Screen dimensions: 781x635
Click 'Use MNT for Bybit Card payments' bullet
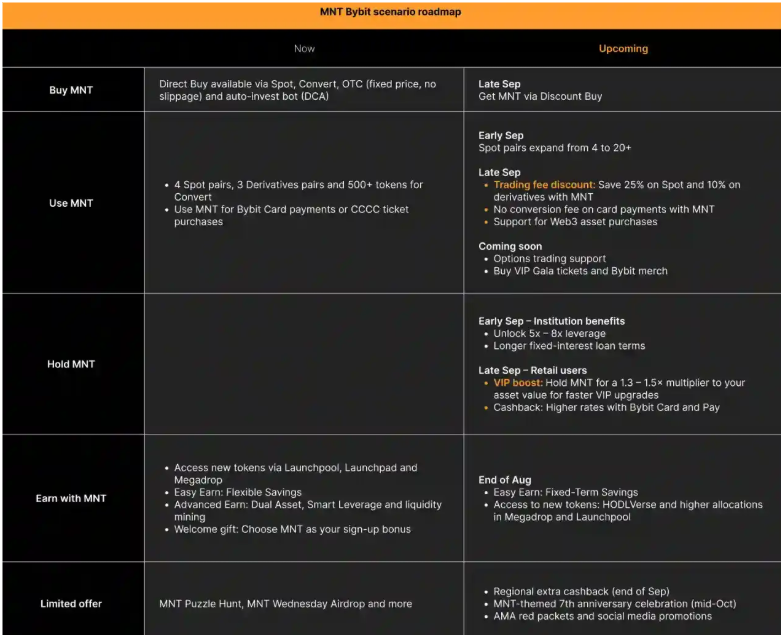(x=291, y=216)
